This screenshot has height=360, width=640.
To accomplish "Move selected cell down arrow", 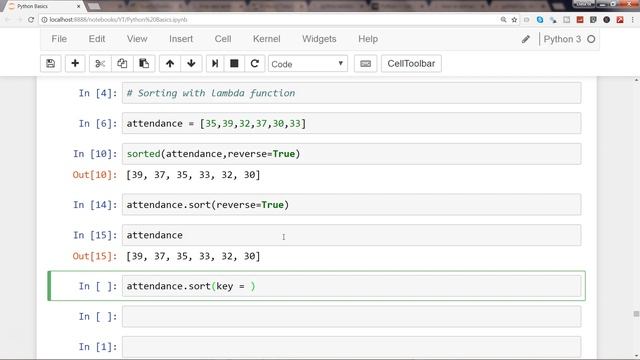I will (191, 64).
